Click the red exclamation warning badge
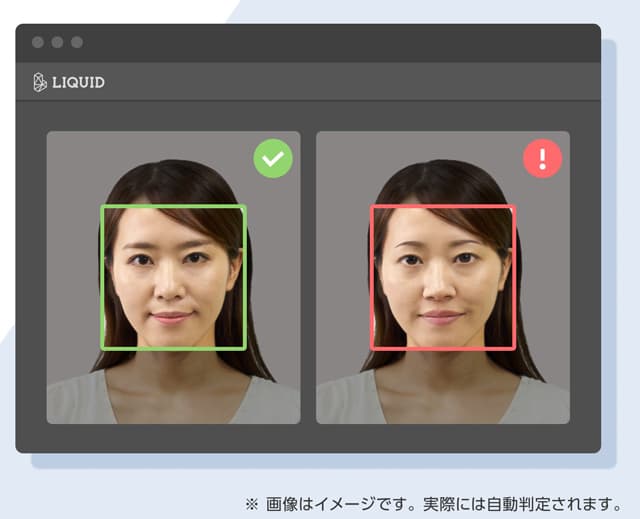This screenshot has width=640, height=519. pos(543,158)
